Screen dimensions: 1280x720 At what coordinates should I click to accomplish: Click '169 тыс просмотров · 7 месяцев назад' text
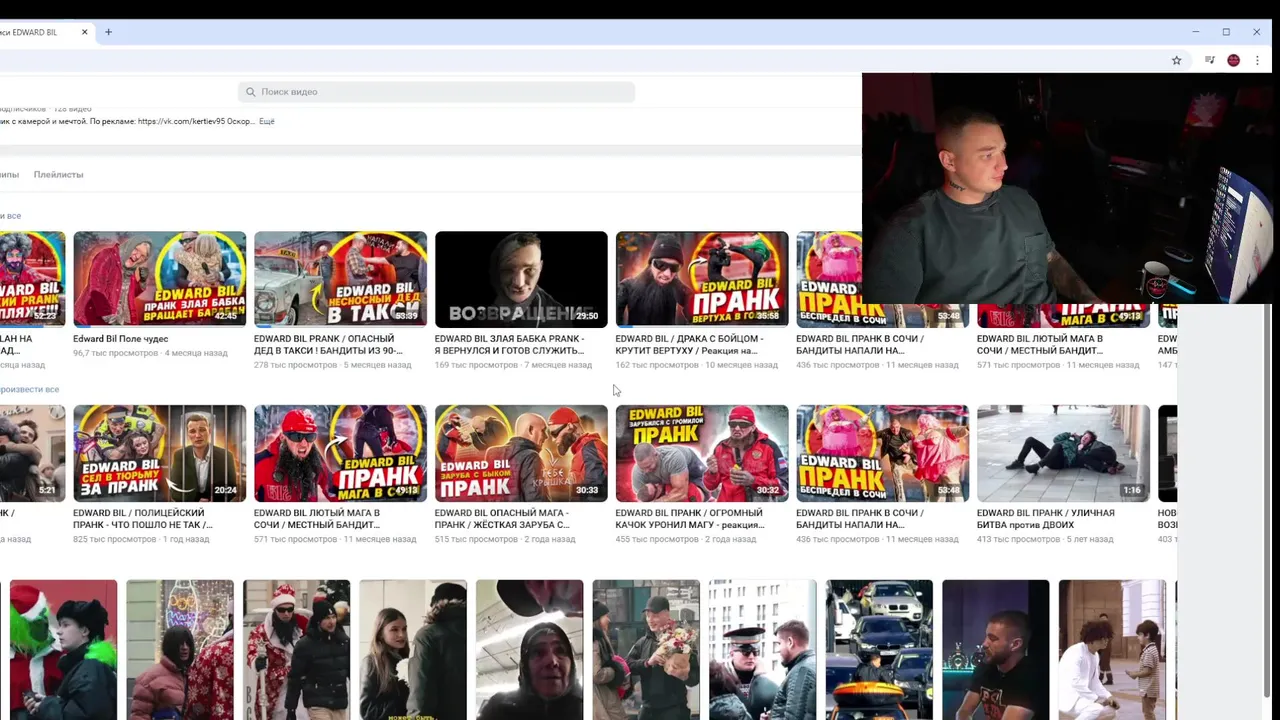[x=513, y=365]
